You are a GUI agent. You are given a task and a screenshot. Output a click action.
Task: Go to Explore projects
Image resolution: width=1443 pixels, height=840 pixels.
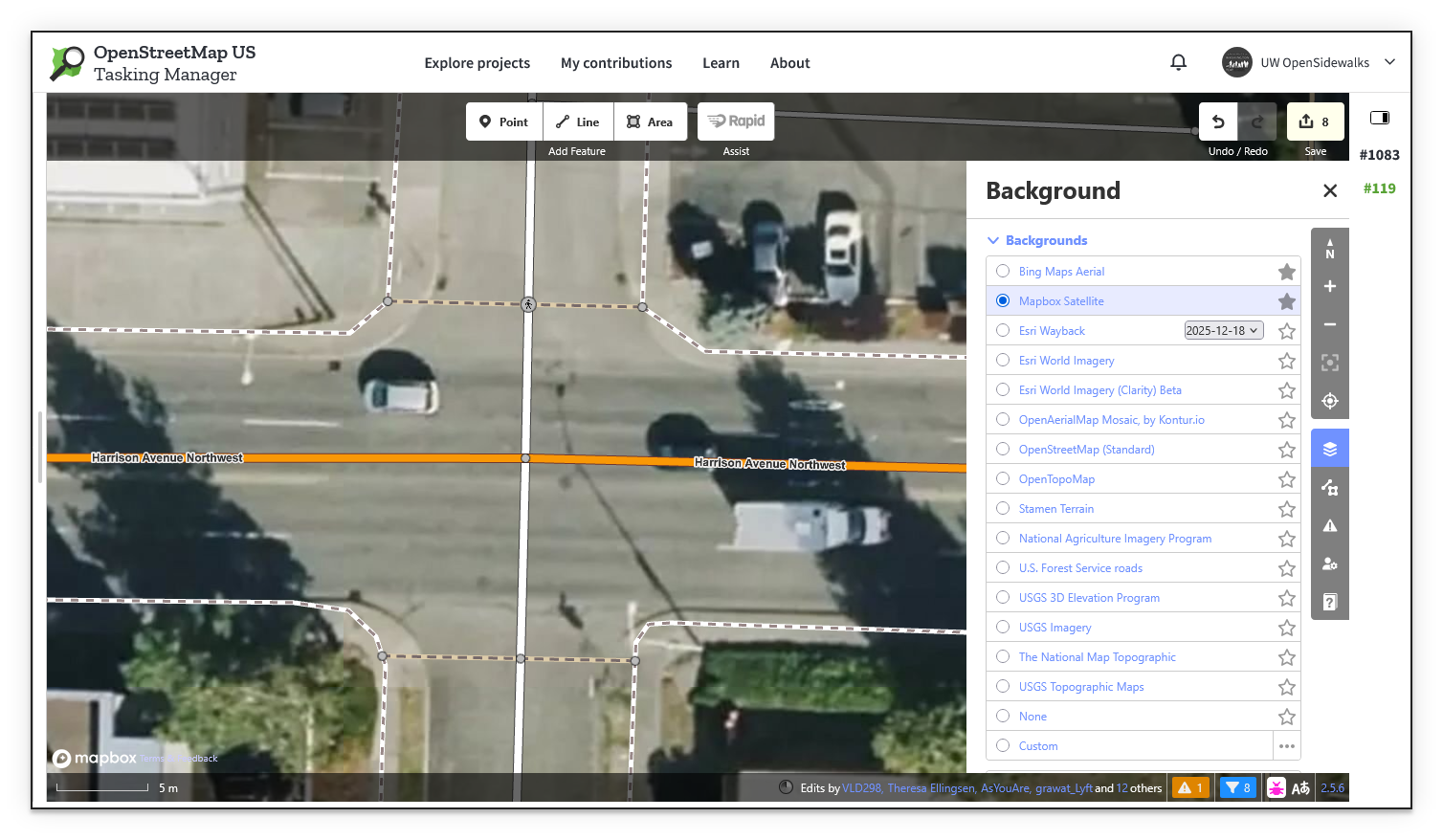tap(477, 62)
